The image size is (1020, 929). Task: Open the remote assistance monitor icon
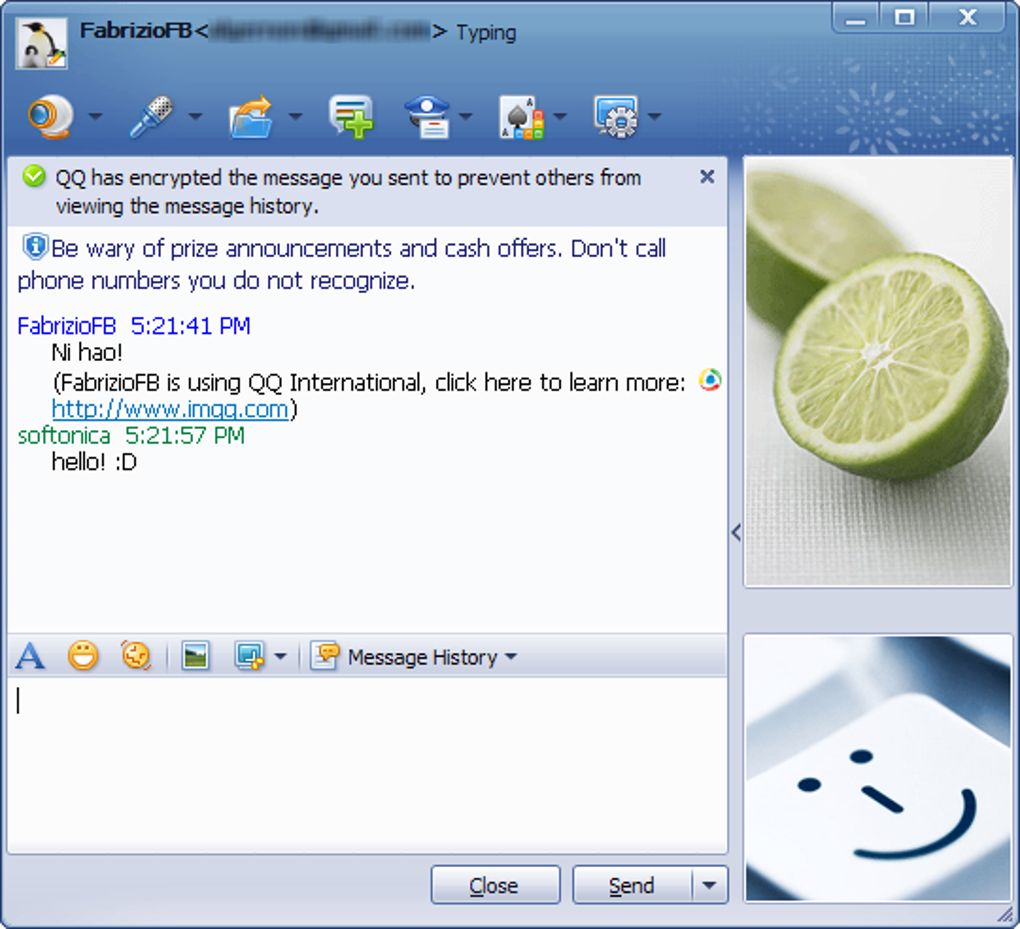pos(616,116)
